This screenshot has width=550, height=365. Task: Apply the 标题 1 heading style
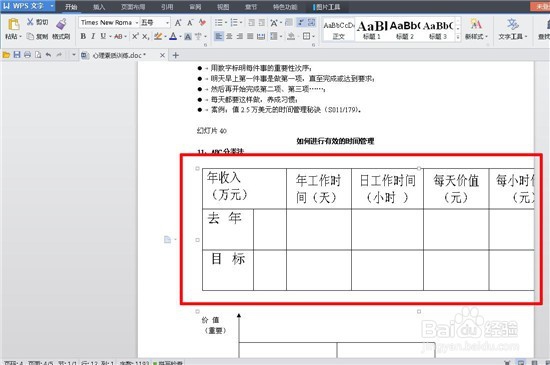(x=372, y=29)
